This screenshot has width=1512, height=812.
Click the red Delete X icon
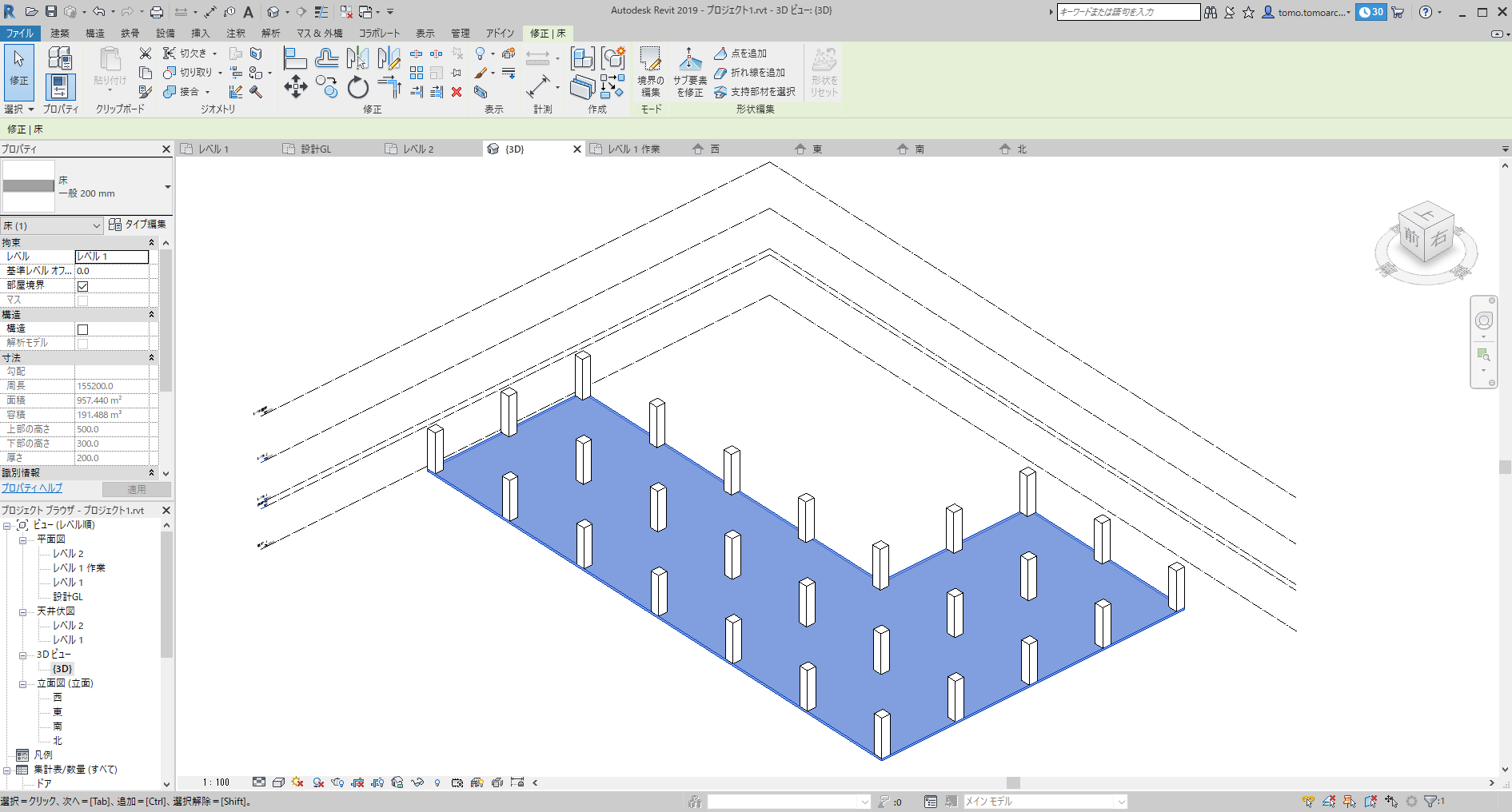(457, 92)
